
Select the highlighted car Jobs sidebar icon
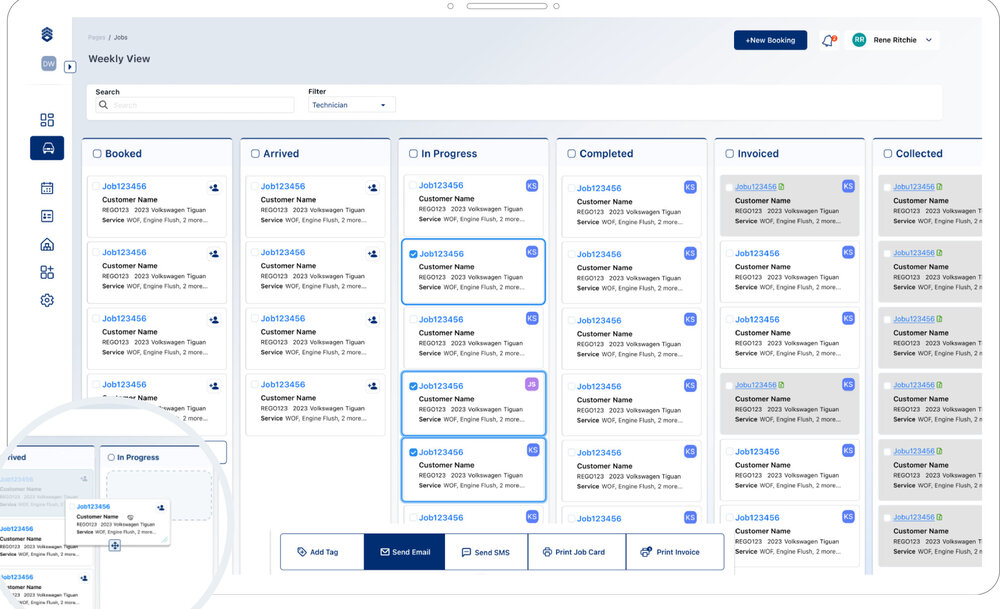[x=47, y=148]
